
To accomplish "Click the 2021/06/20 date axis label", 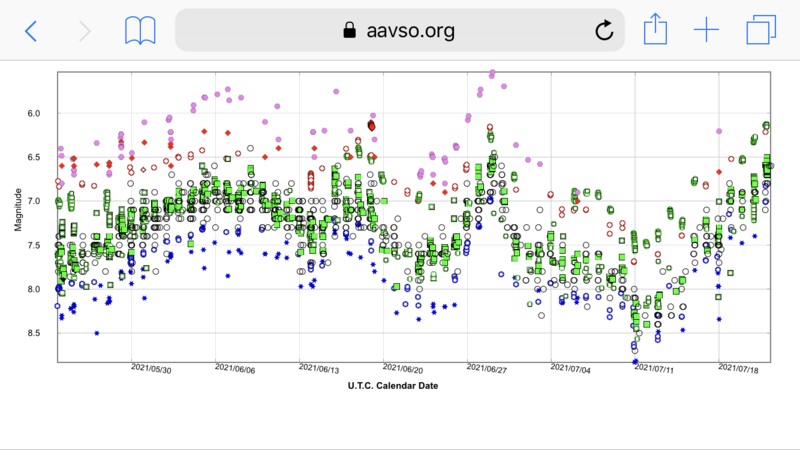I will pyautogui.click(x=403, y=369).
